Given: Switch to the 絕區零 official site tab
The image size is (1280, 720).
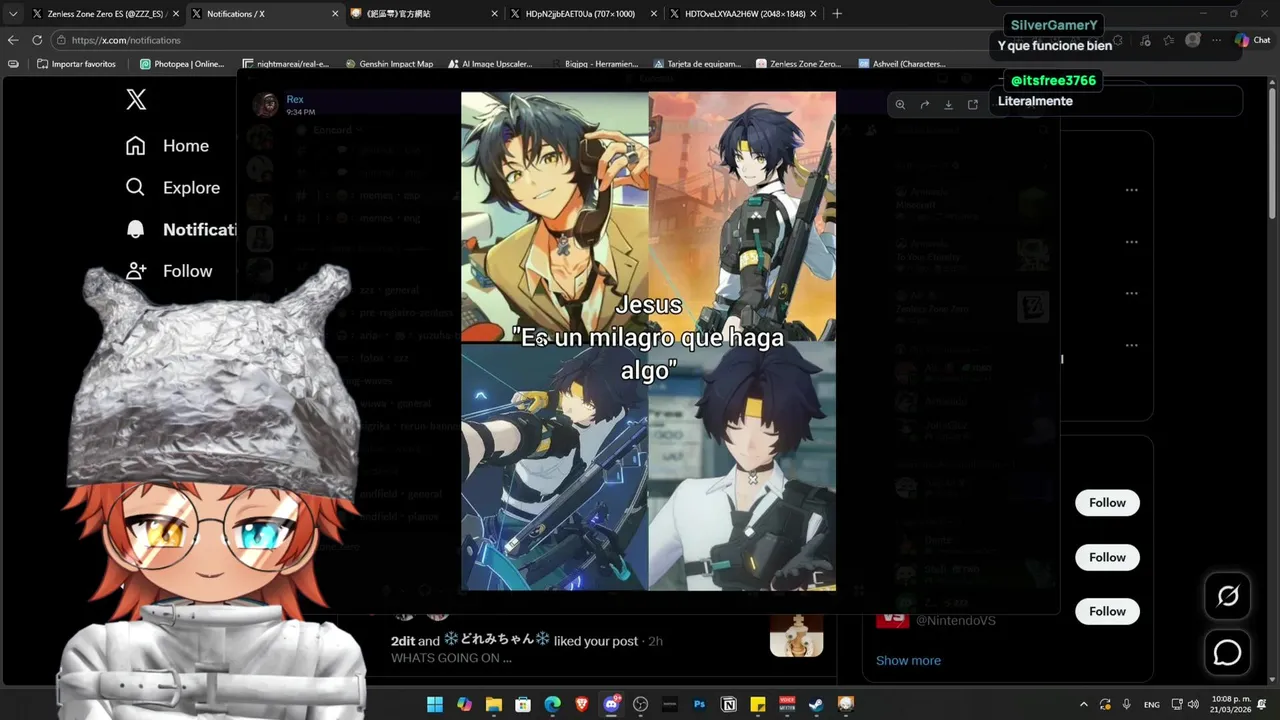Looking at the screenshot, I should [422, 14].
